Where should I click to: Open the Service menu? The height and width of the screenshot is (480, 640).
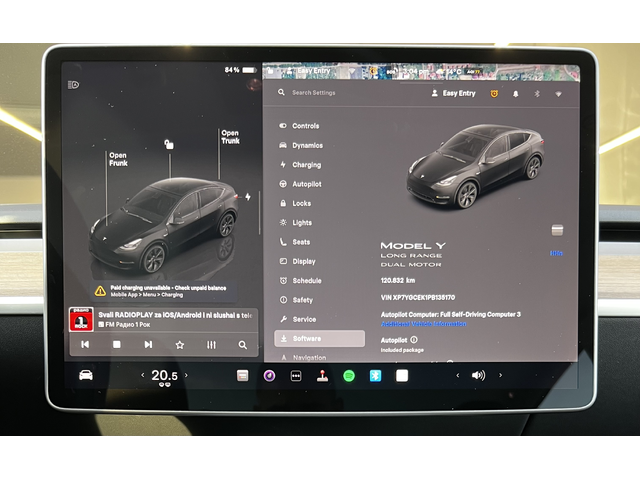[x=298, y=319]
